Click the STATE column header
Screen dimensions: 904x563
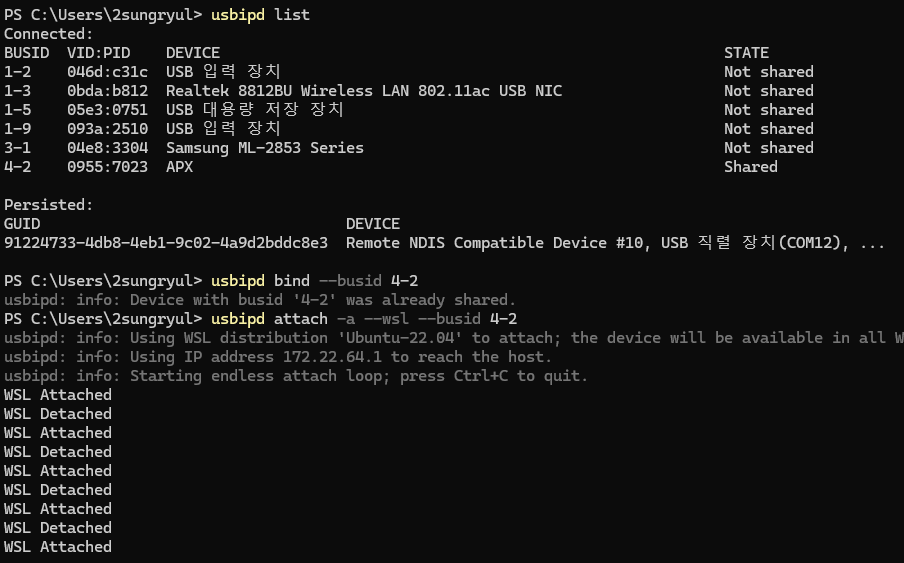746,53
